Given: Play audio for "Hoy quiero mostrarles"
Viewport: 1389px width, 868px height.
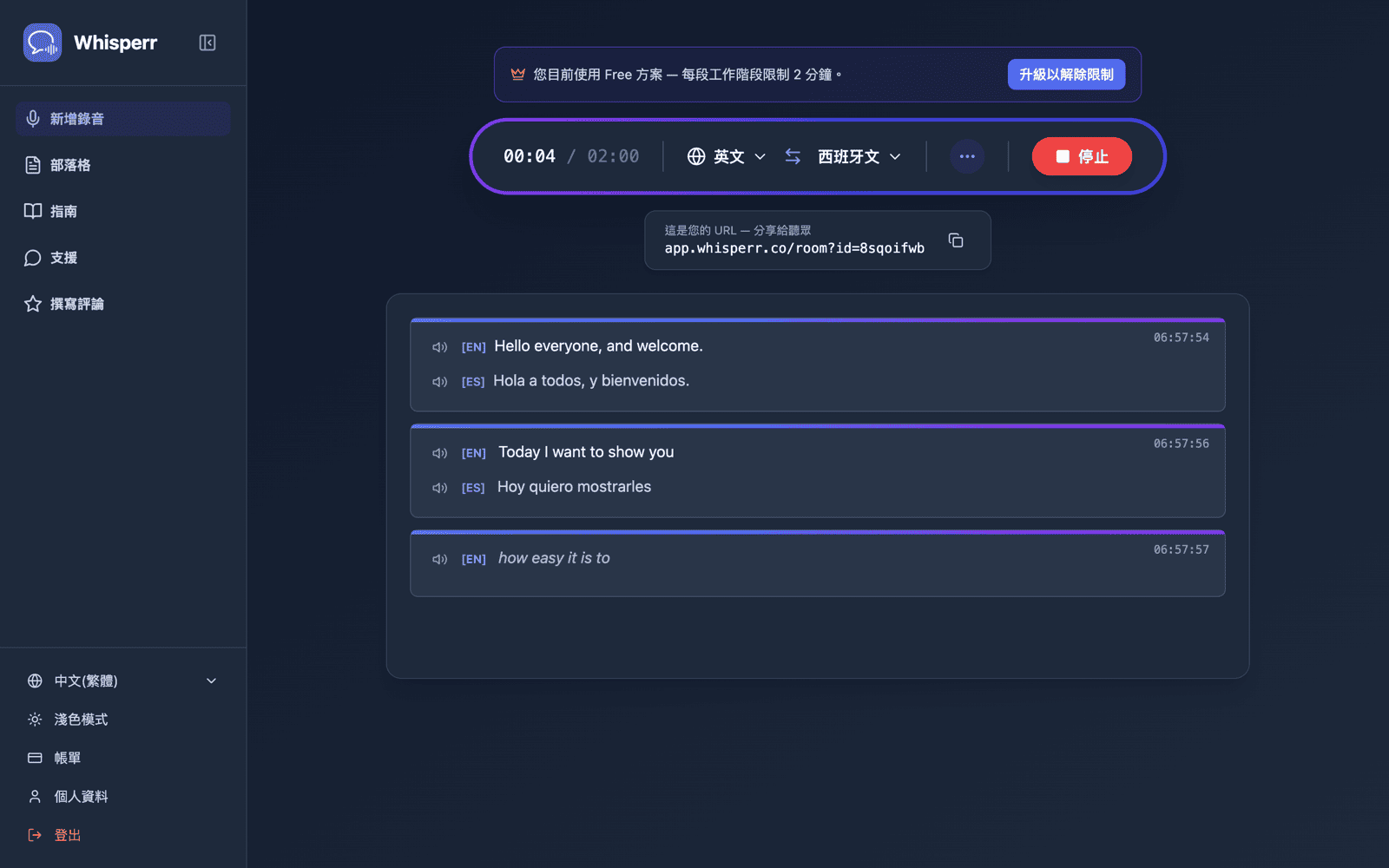Looking at the screenshot, I should point(440,488).
